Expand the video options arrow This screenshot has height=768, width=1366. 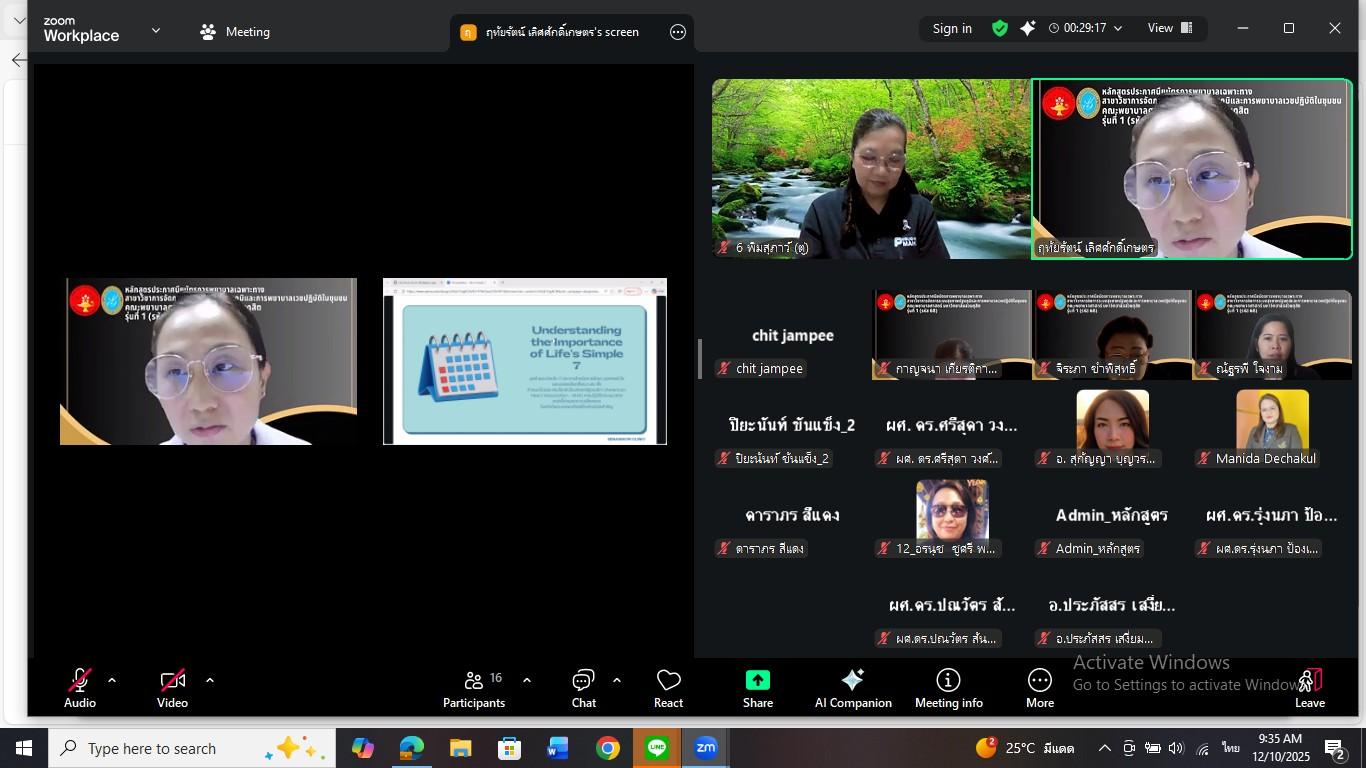pyautogui.click(x=210, y=681)
